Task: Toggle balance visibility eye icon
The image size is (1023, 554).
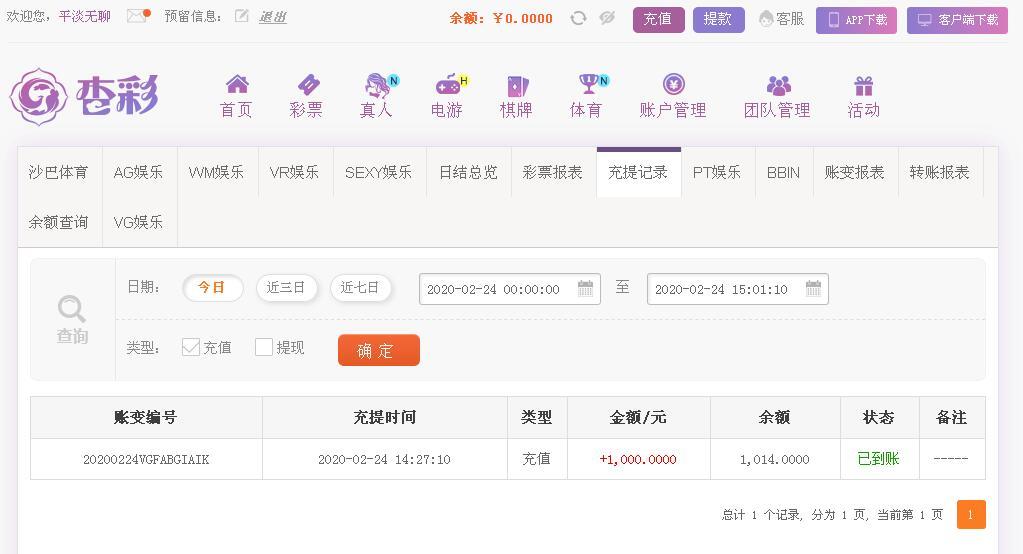Action: [x=607, y=18]
